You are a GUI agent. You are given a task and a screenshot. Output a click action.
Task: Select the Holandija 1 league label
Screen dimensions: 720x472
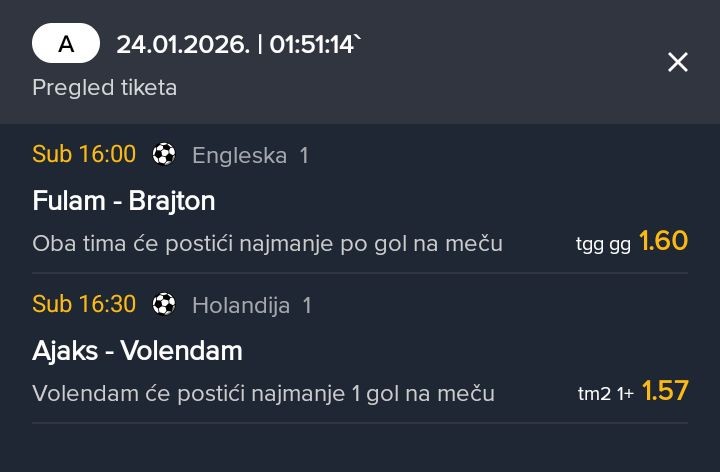pyautogui.click(x=252, y=305)
